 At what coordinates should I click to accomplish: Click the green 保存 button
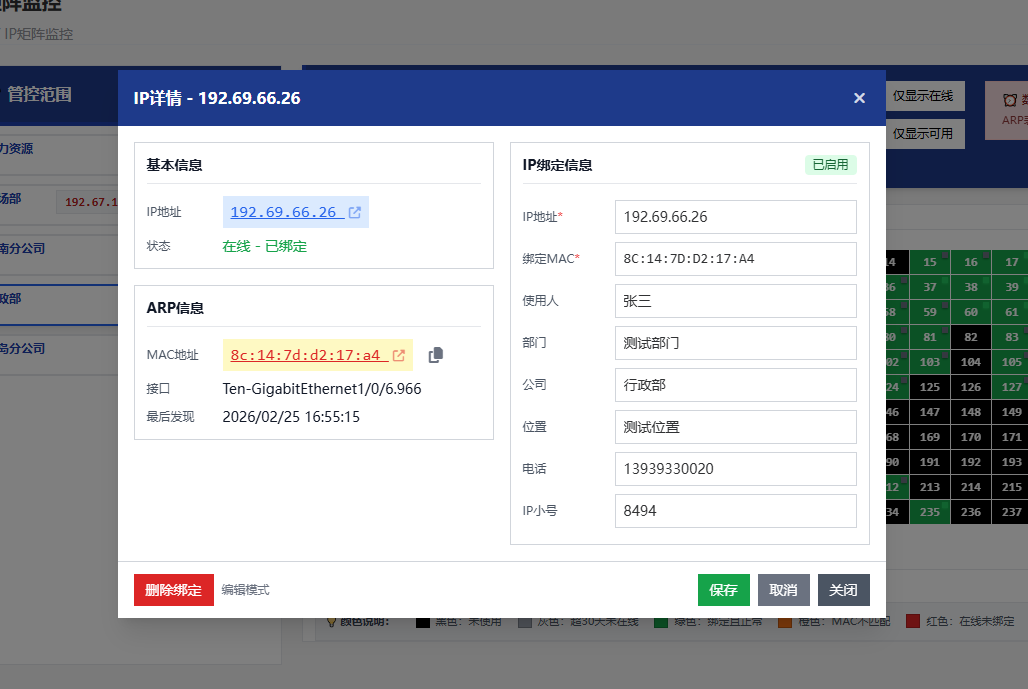point(723,590)
